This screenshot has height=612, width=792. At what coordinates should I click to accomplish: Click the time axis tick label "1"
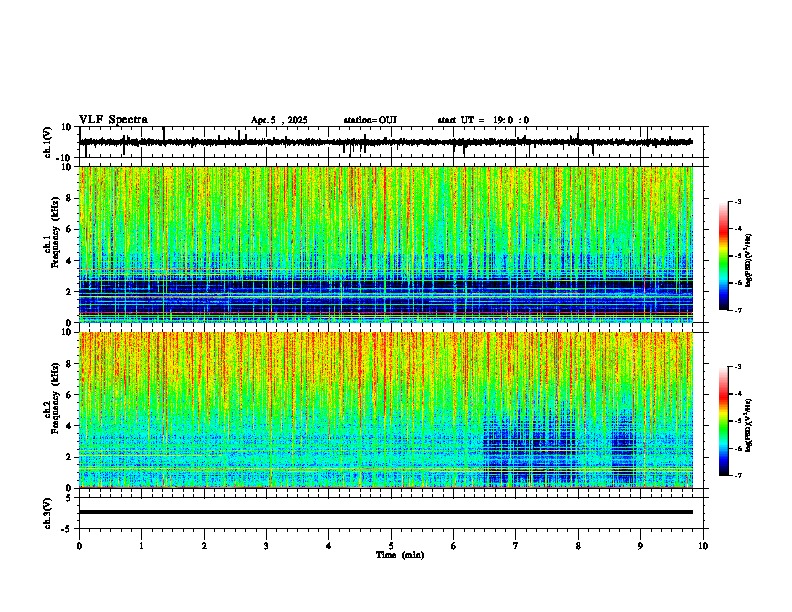point(141,546)
